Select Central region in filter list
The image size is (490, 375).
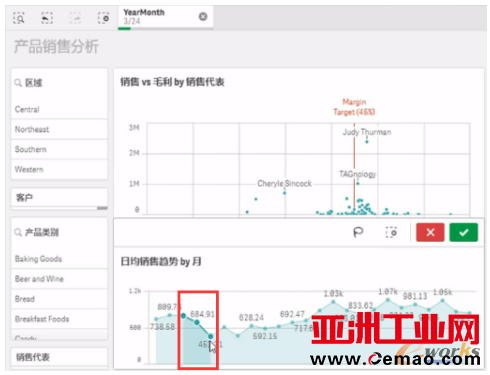click(59, 109)
